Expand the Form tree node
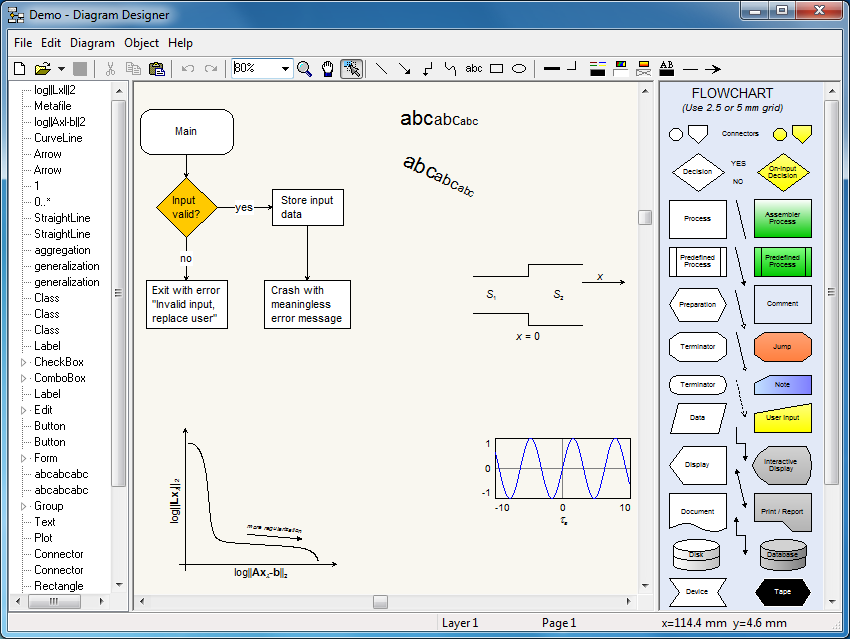 click(x=23, y=459)
